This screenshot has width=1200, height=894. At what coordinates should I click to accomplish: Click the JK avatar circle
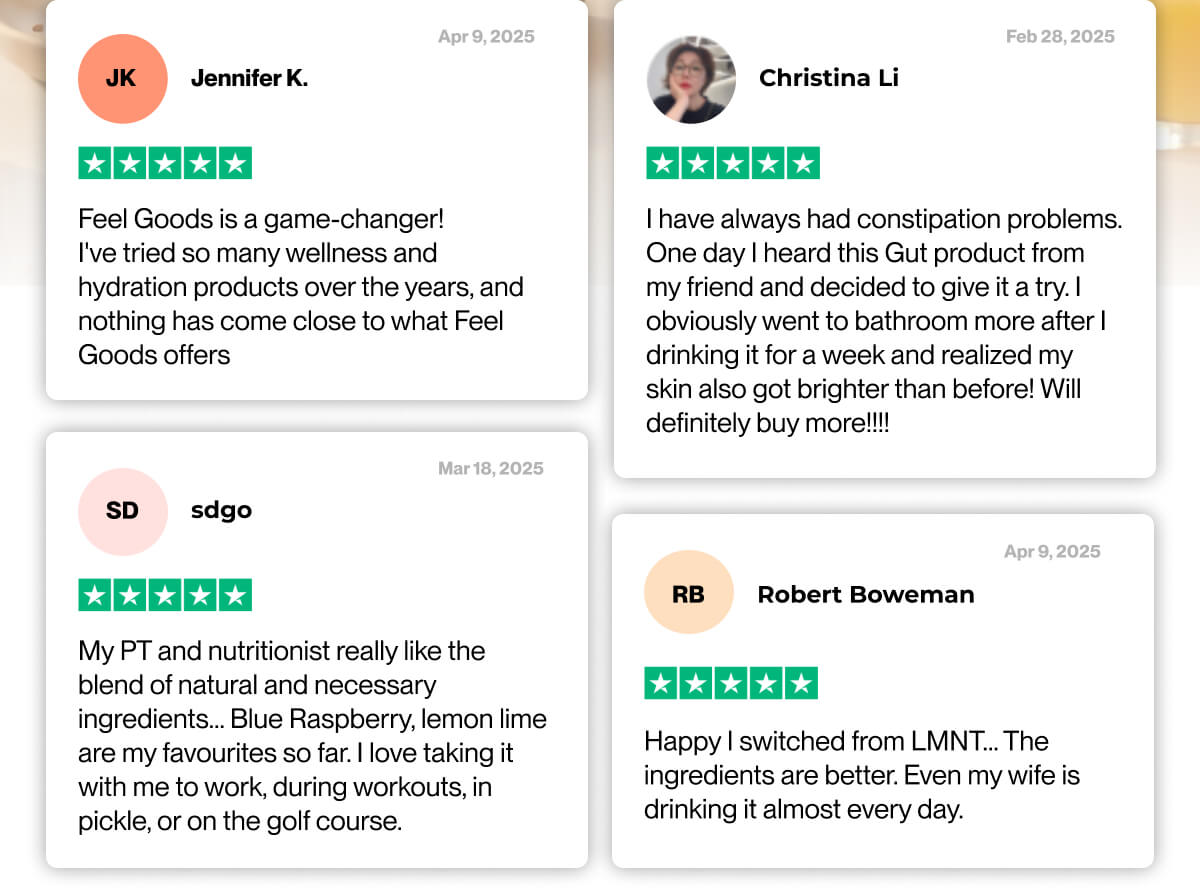(122, 79)
